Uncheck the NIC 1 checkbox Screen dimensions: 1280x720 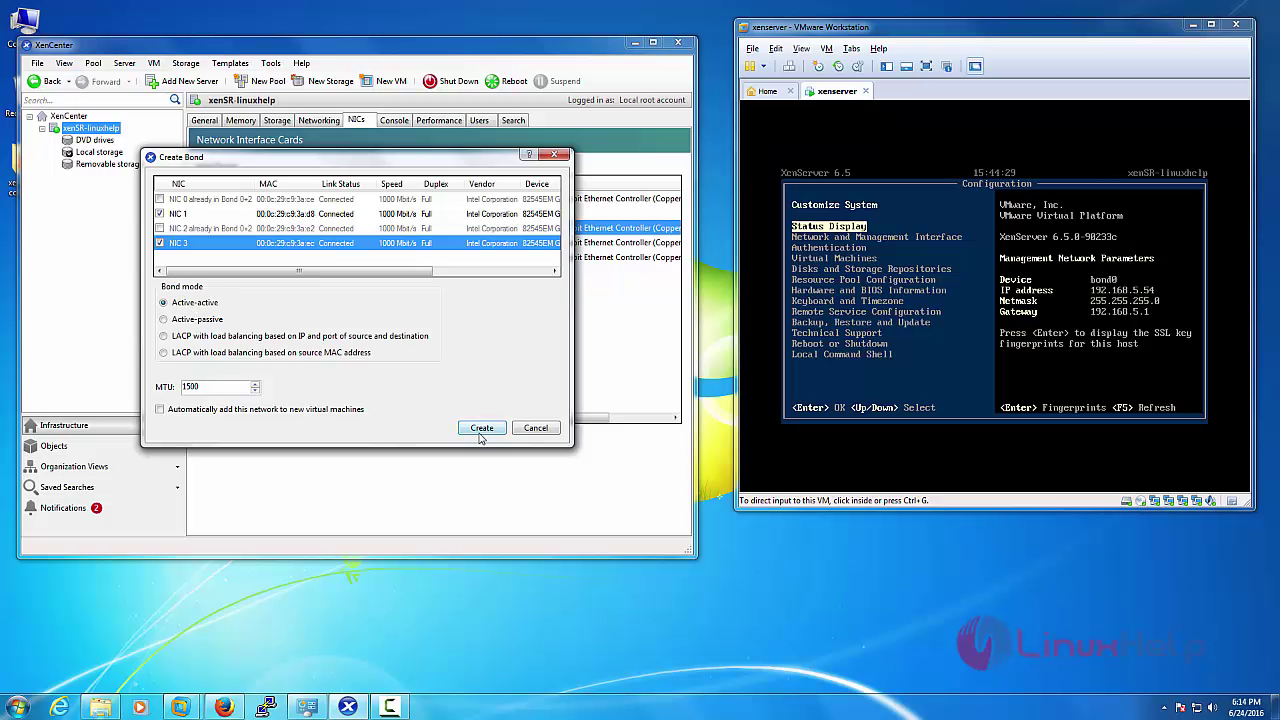coord(160,214)
